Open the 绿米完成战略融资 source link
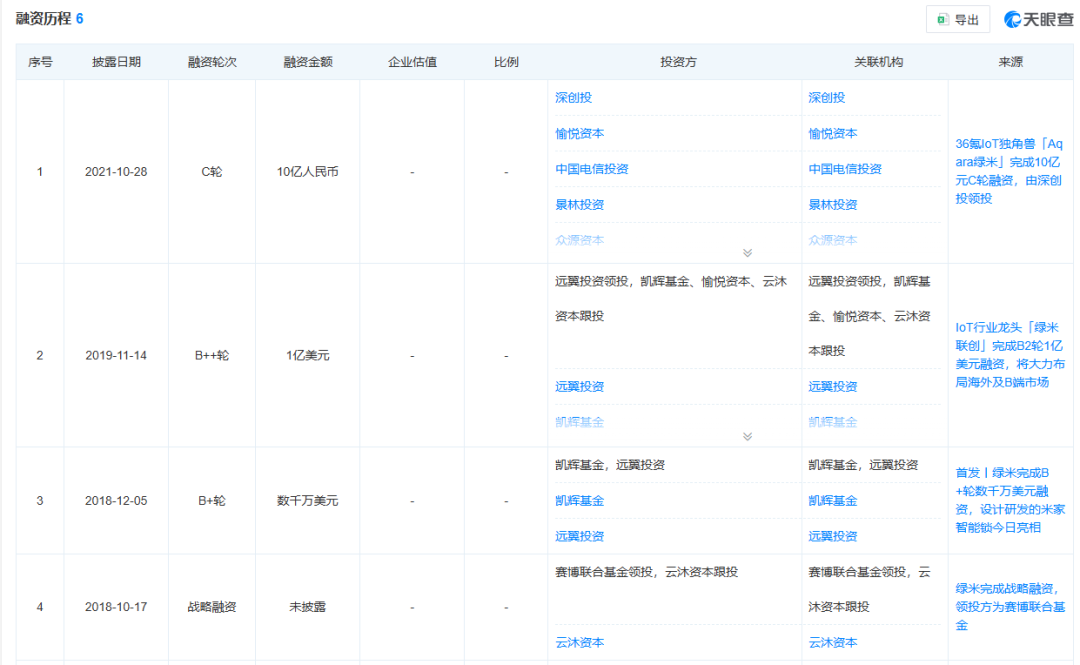Image resolution: width=1080 pixels, height=665 pixels. coord(1009,606)
